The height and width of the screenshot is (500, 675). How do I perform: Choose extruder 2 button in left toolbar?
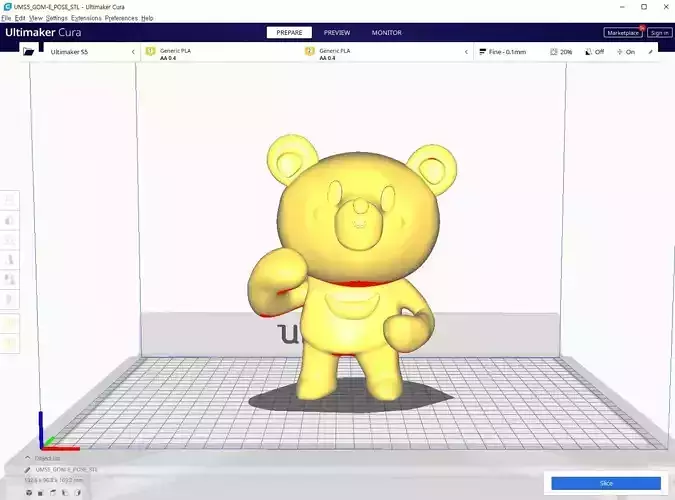click(x=9, y=343)
